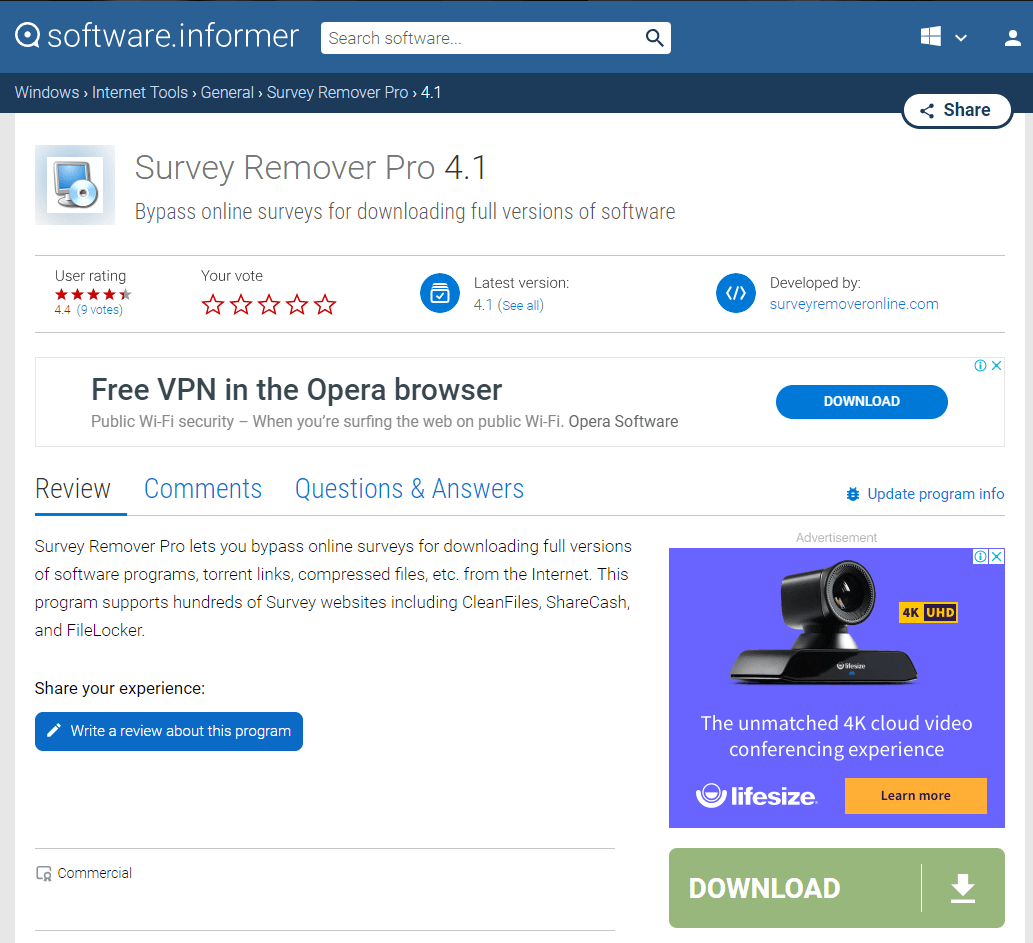Go to Internet Tools breadcrumb
This screenshot has height=943, width=1033.
point(140,92)
